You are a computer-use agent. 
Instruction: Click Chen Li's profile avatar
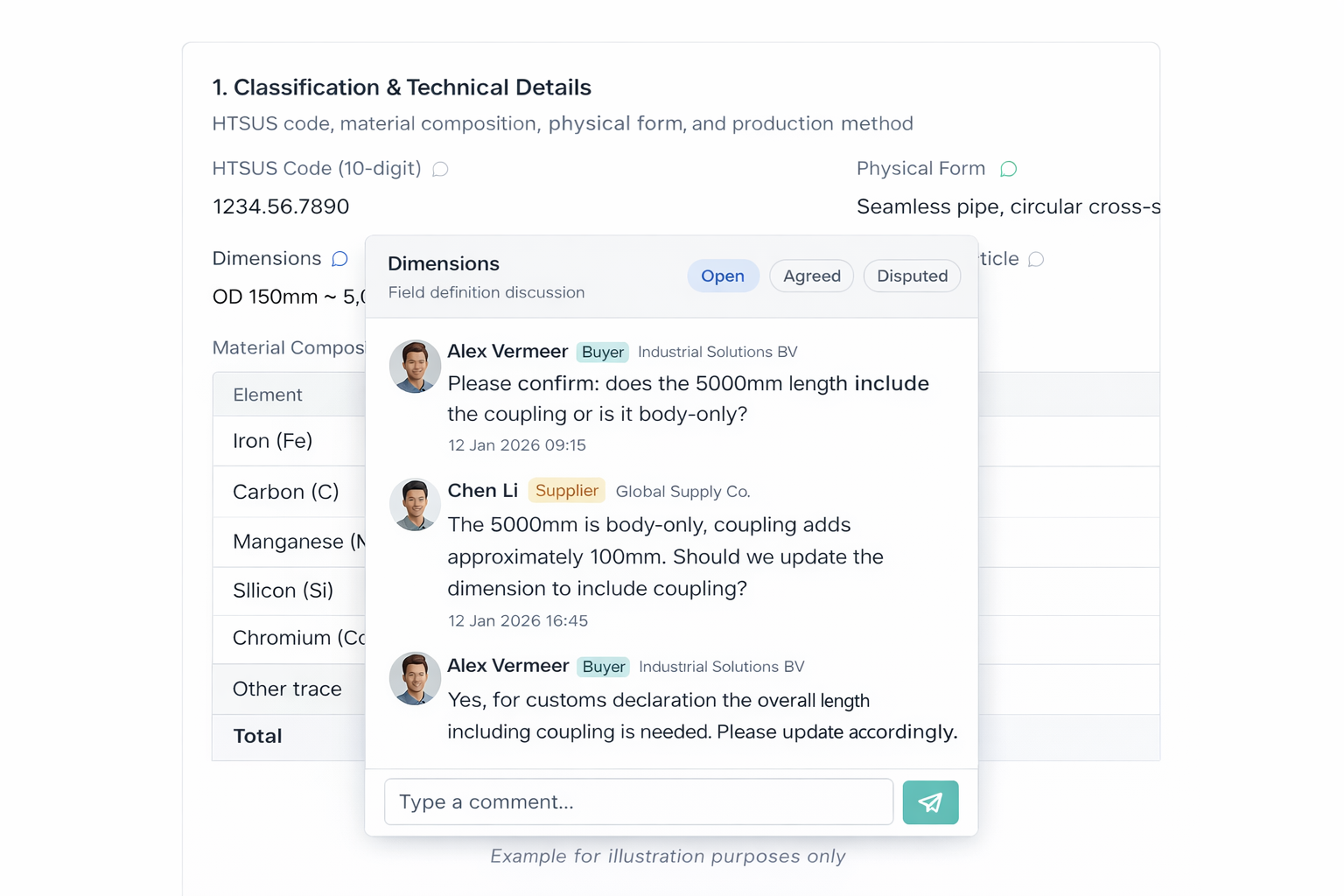tap(415, 504)
